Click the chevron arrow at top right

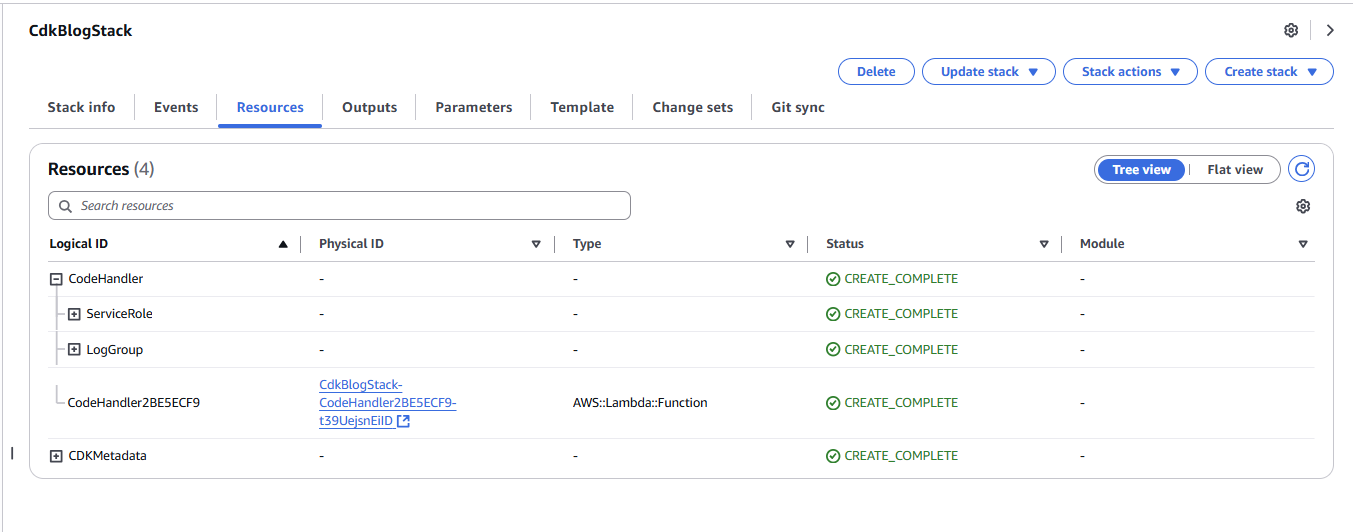[x=1330, y=30]
